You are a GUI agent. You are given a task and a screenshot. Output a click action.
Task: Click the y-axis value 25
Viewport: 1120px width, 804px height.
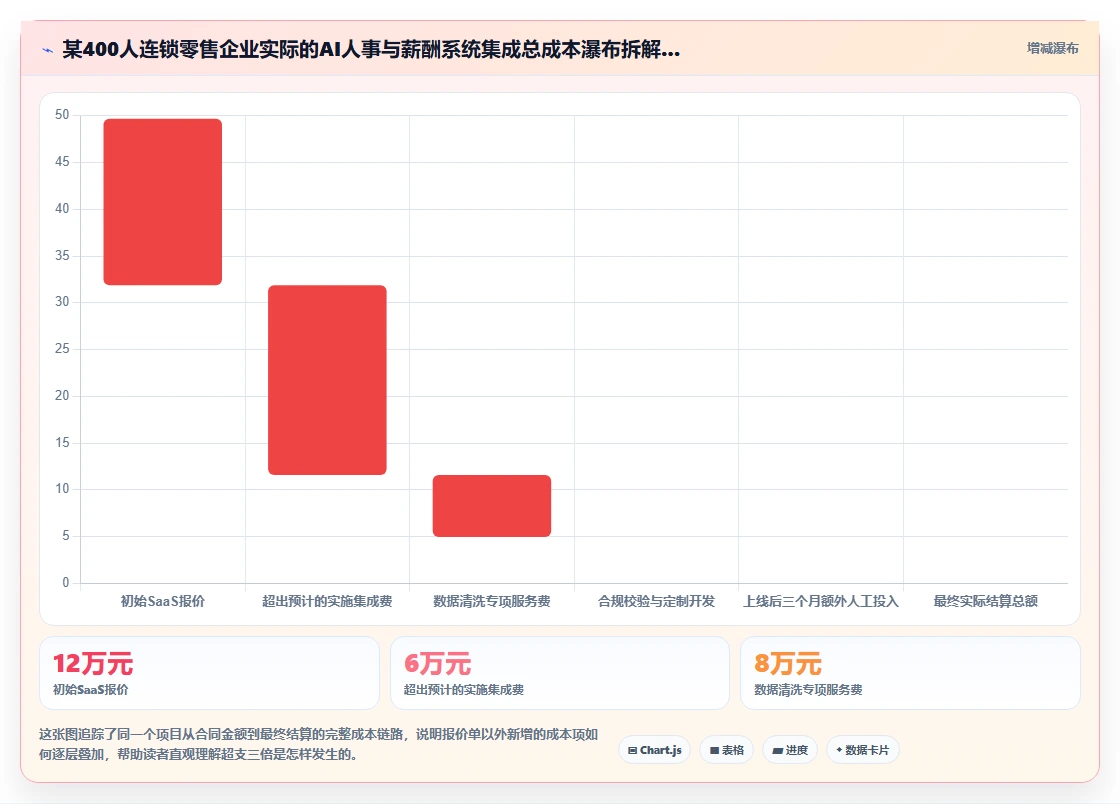pos(62,349)
